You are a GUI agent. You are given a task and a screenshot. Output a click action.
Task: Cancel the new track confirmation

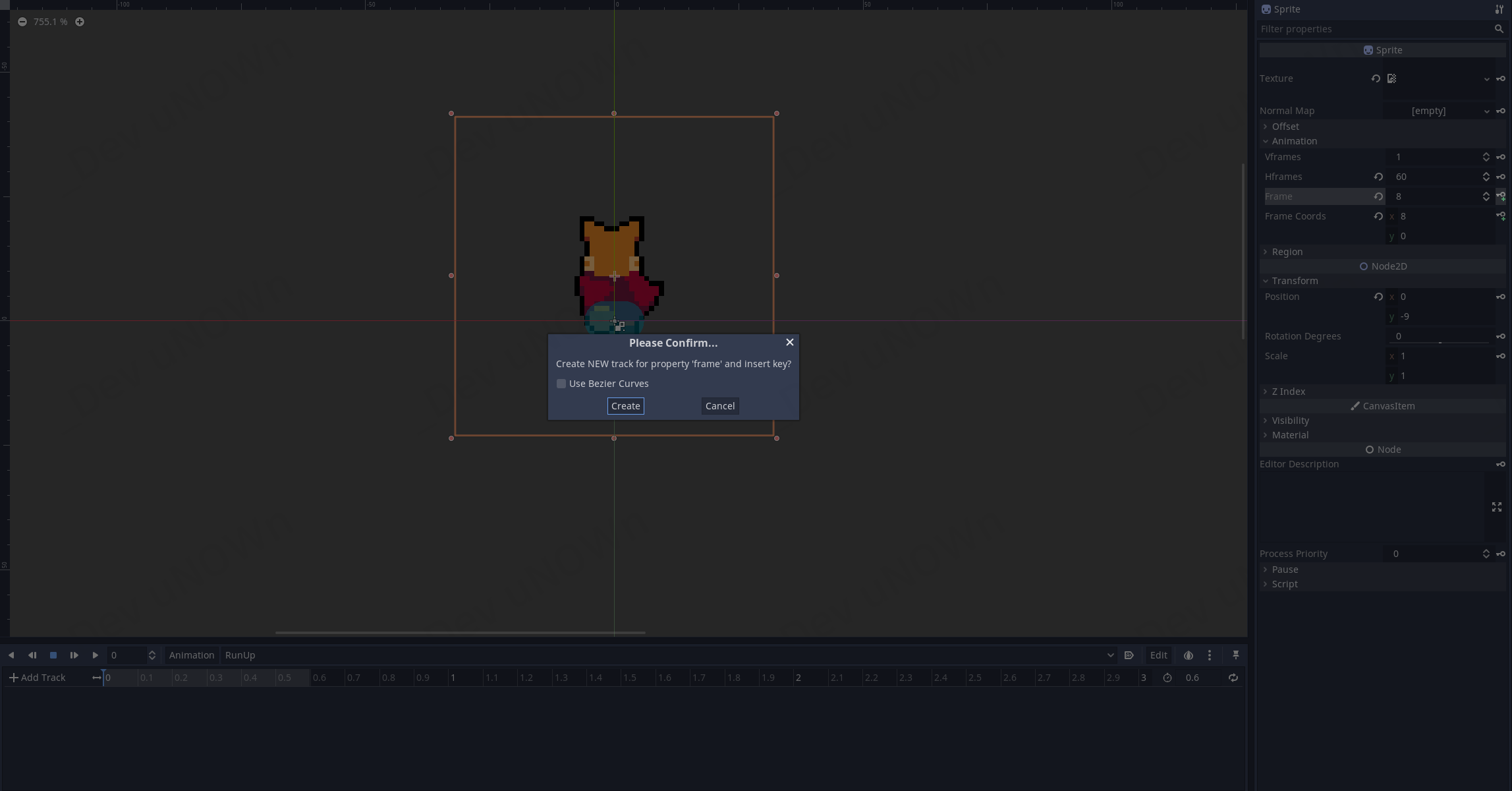[x=719, y=406]
